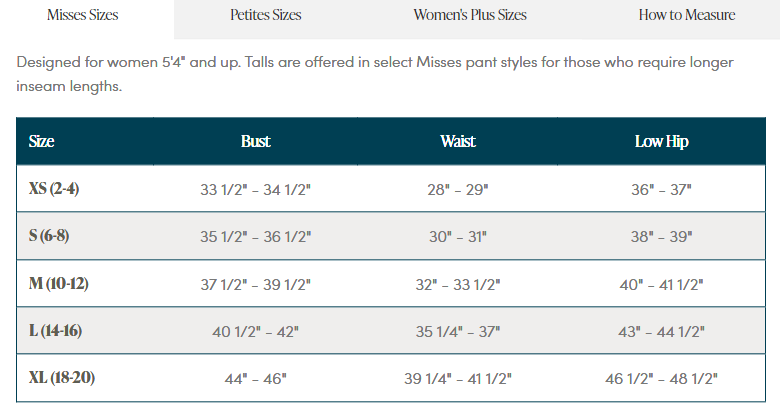Click the Low Hip column header
Screen dimensions: 780x416
pyautogui.click(x=662, y=141)
